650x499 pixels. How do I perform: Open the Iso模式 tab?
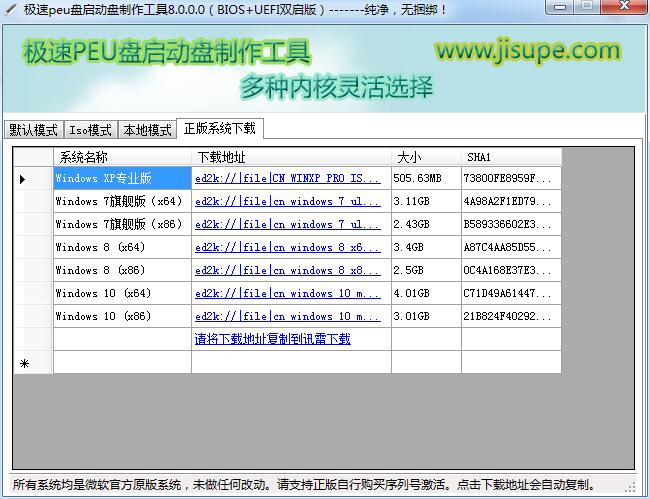pyautogui.click(x=90, y=130)
